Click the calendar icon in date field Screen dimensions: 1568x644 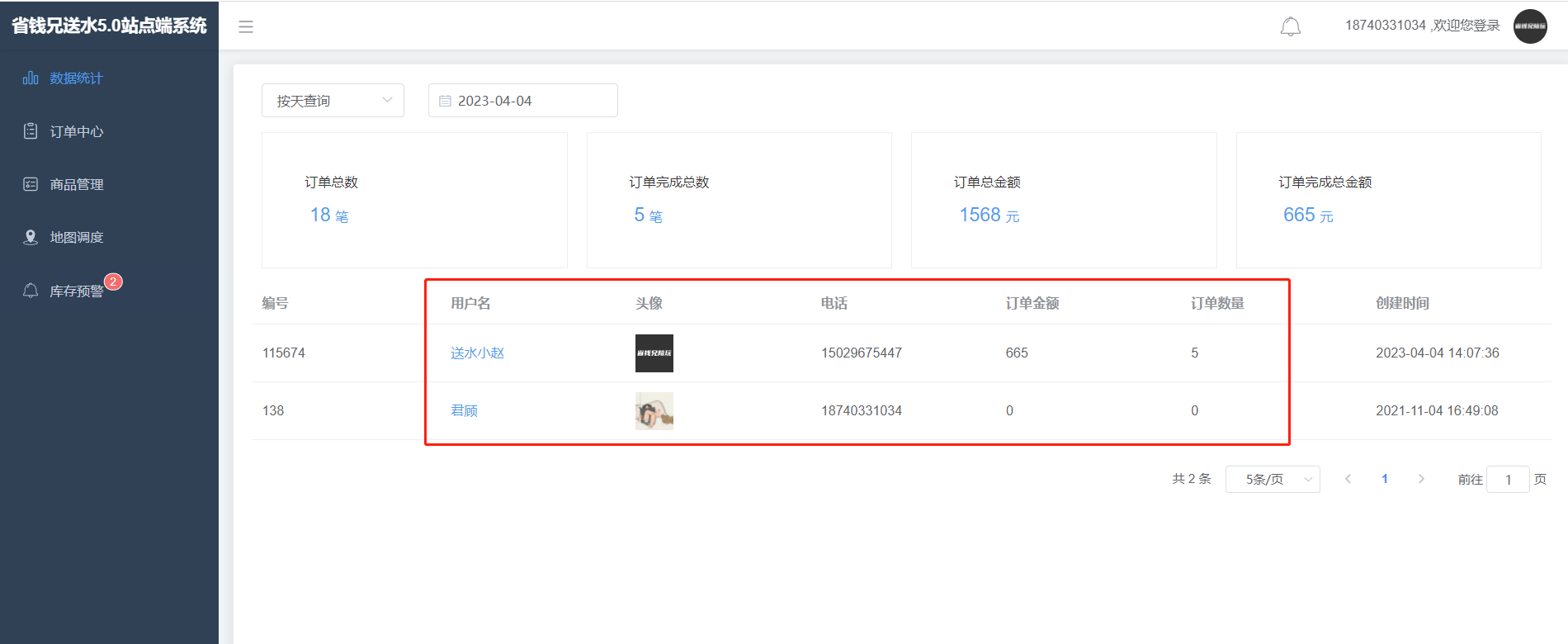(445, 101)
